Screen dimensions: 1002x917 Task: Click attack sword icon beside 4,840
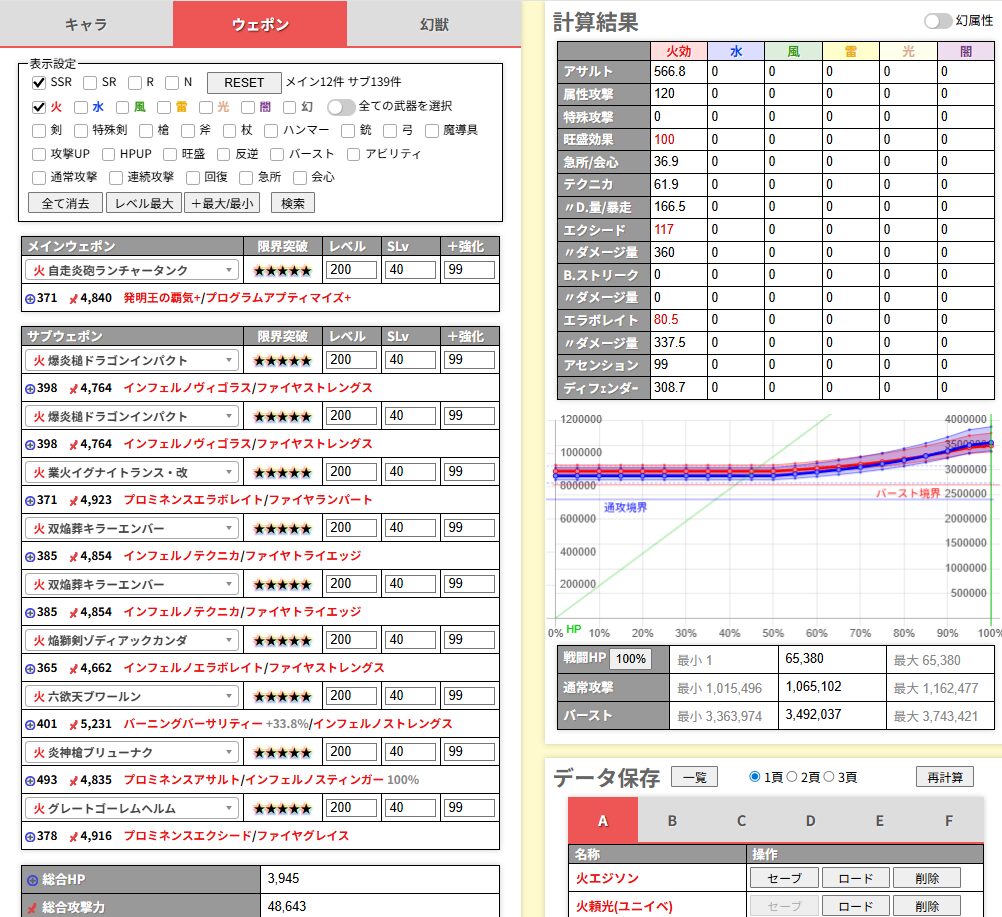73,298
